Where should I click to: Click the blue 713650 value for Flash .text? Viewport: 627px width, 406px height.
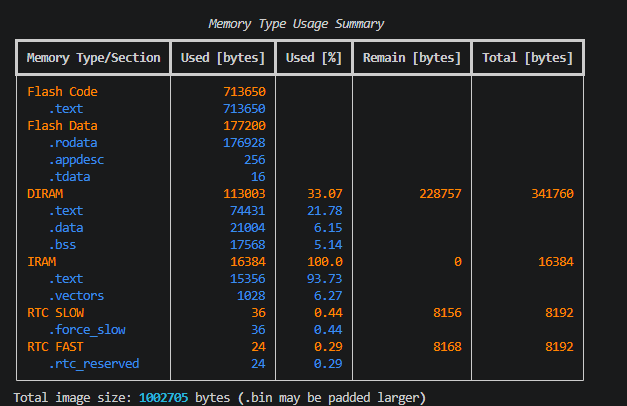[244, 109]
